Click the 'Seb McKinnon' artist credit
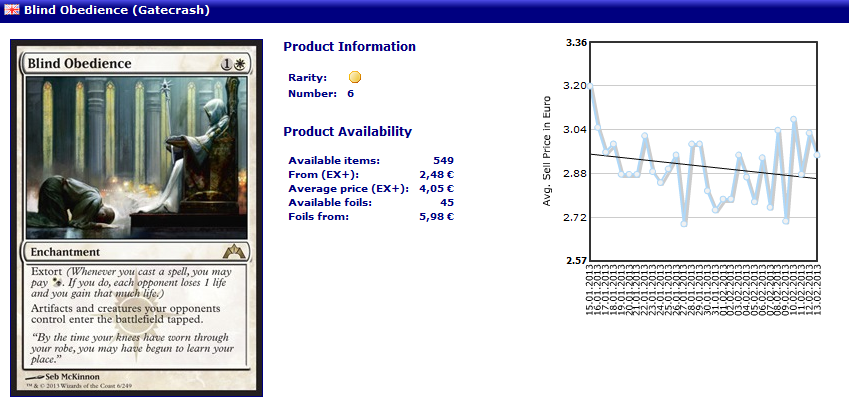This screenshot has height=404, width=849. coord(73,376)
